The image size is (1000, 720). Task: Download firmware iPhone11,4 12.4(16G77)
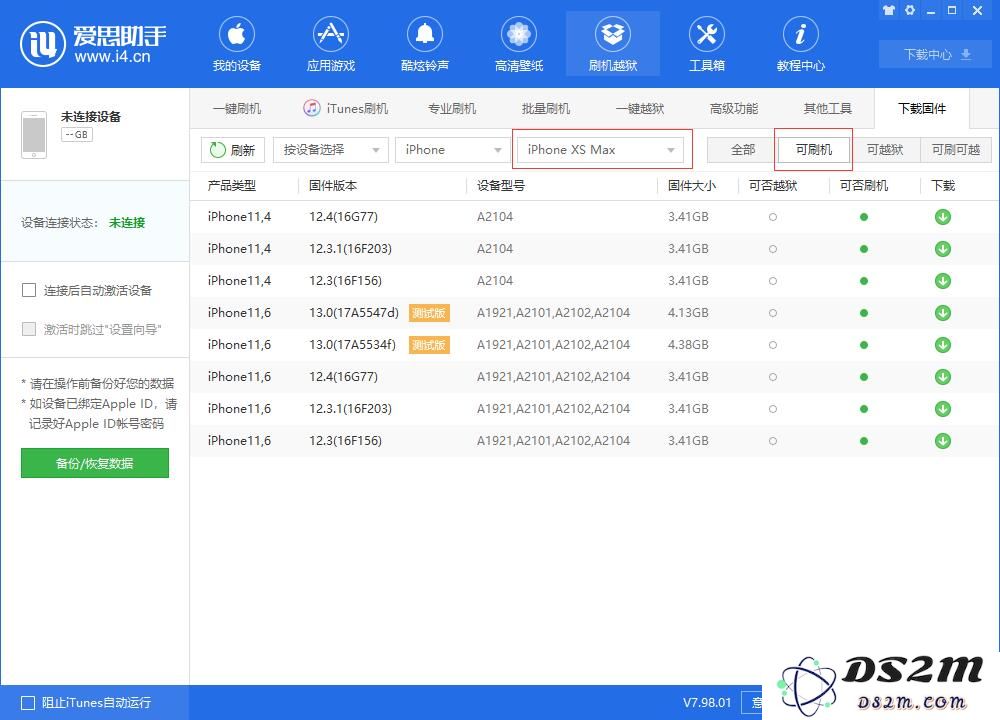point(943,217)
